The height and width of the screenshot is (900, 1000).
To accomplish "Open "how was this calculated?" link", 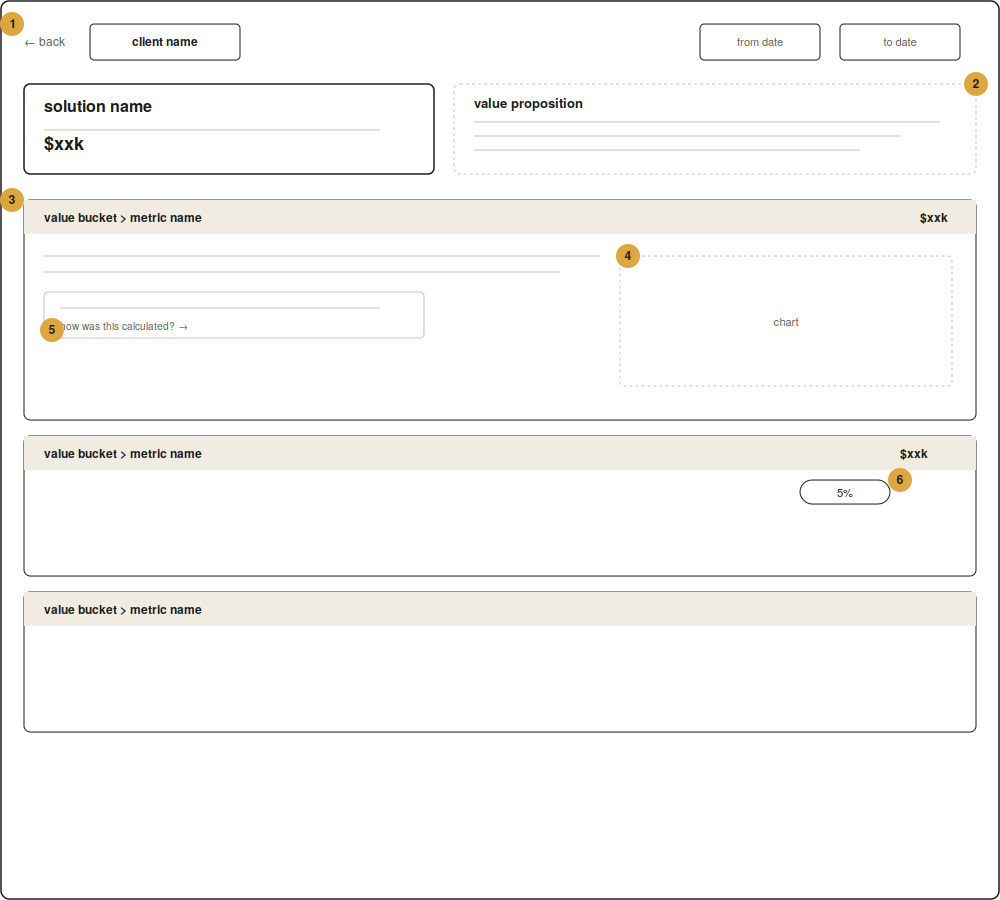I will point(124,327).
